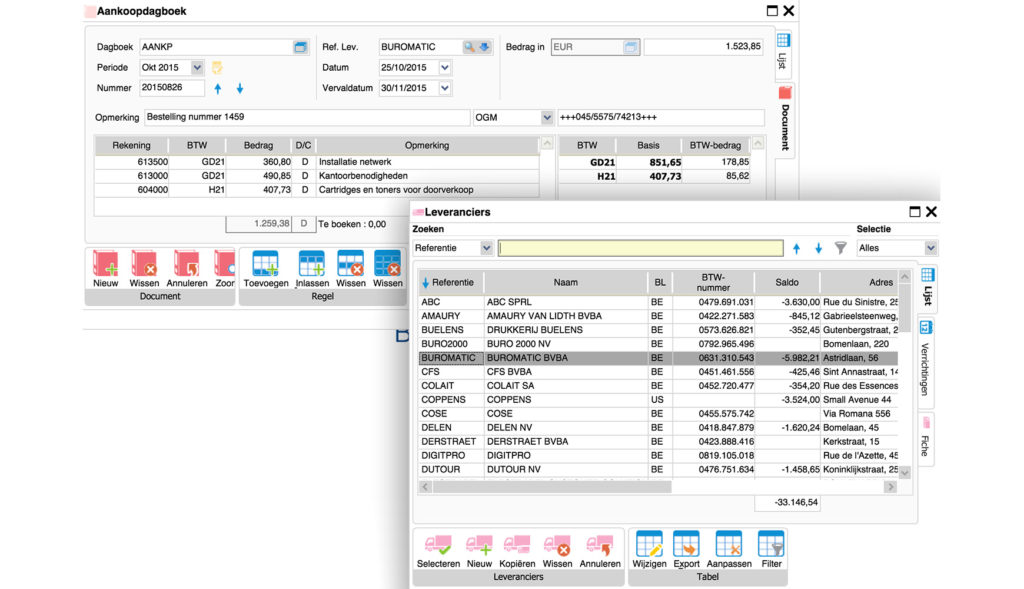
Task: Open the Datum date dropdown
Action: (x=445, y=67)
